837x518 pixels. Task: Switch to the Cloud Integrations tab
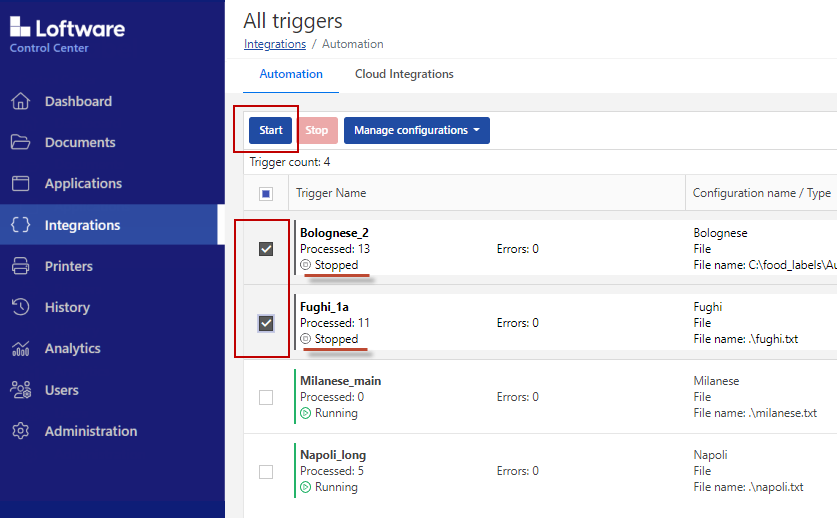[404, 74]
